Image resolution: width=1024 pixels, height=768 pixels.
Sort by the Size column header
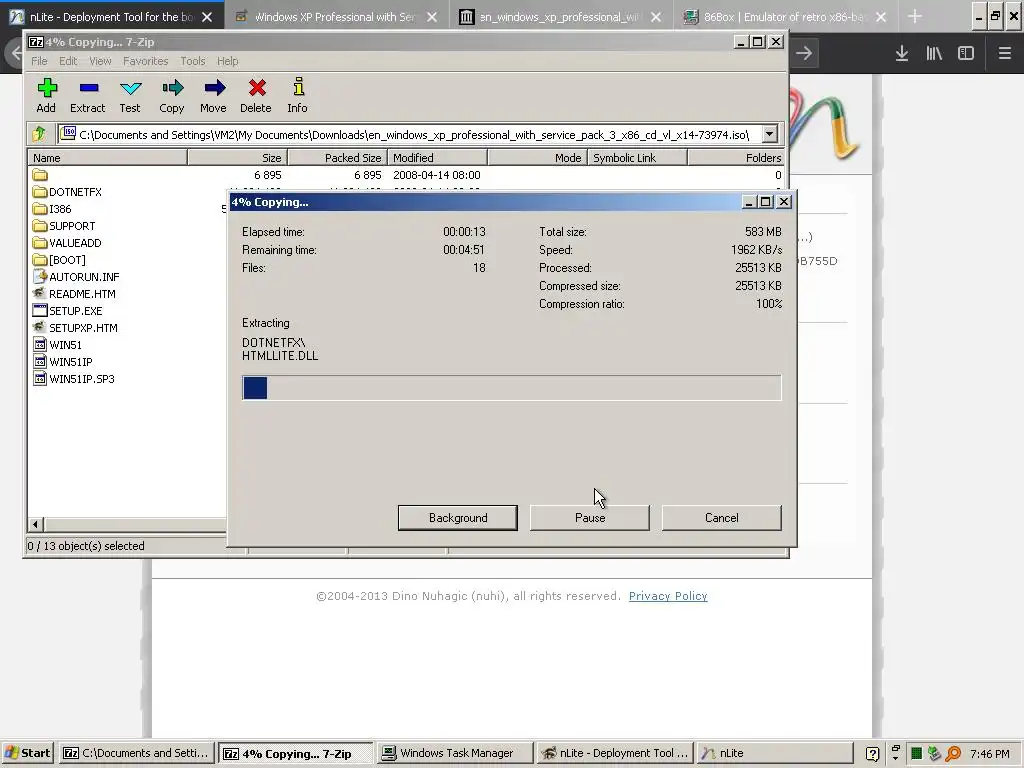tap(238, 157)
